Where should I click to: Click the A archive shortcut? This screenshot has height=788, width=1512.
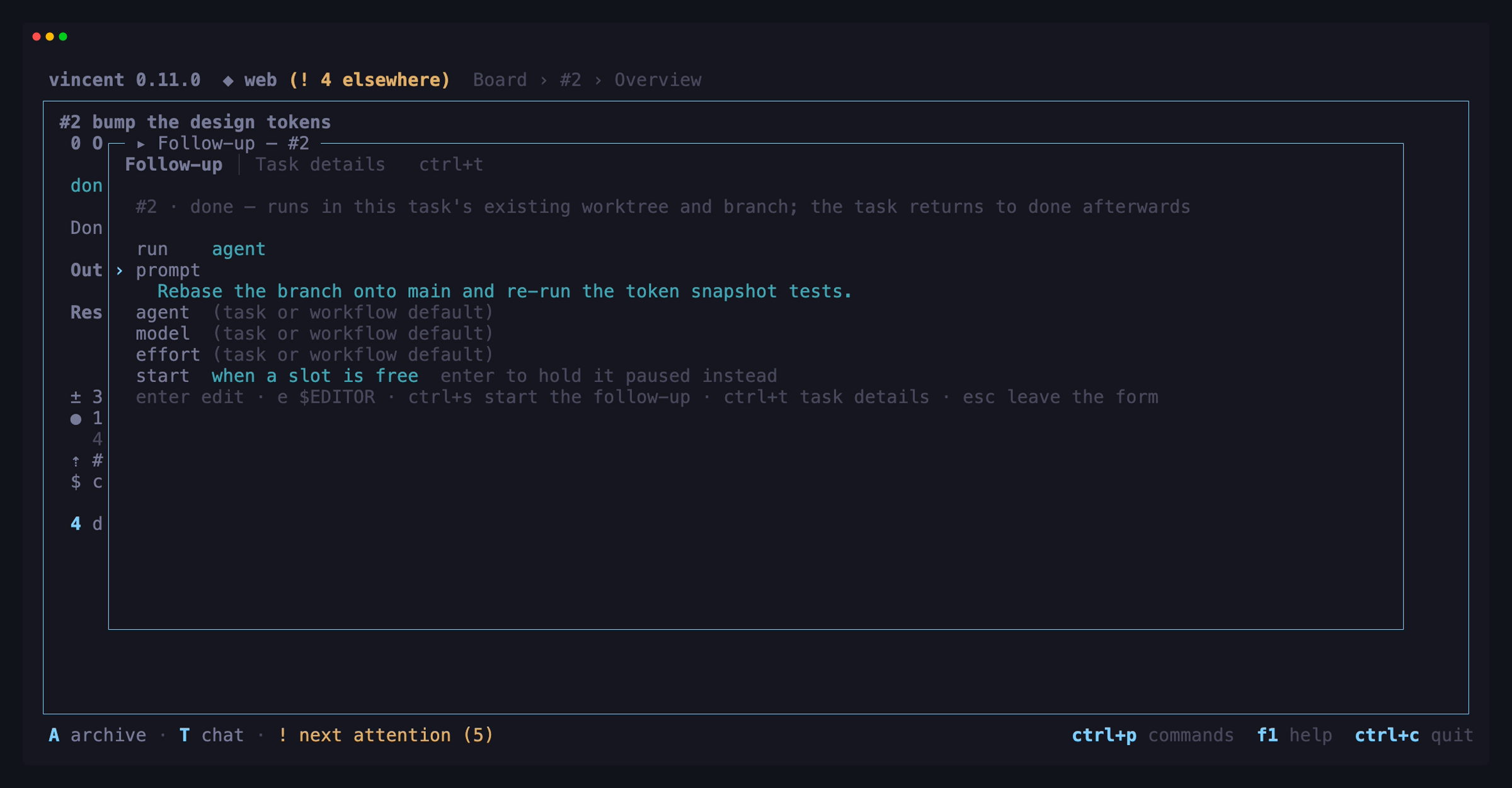coord(98,735)
